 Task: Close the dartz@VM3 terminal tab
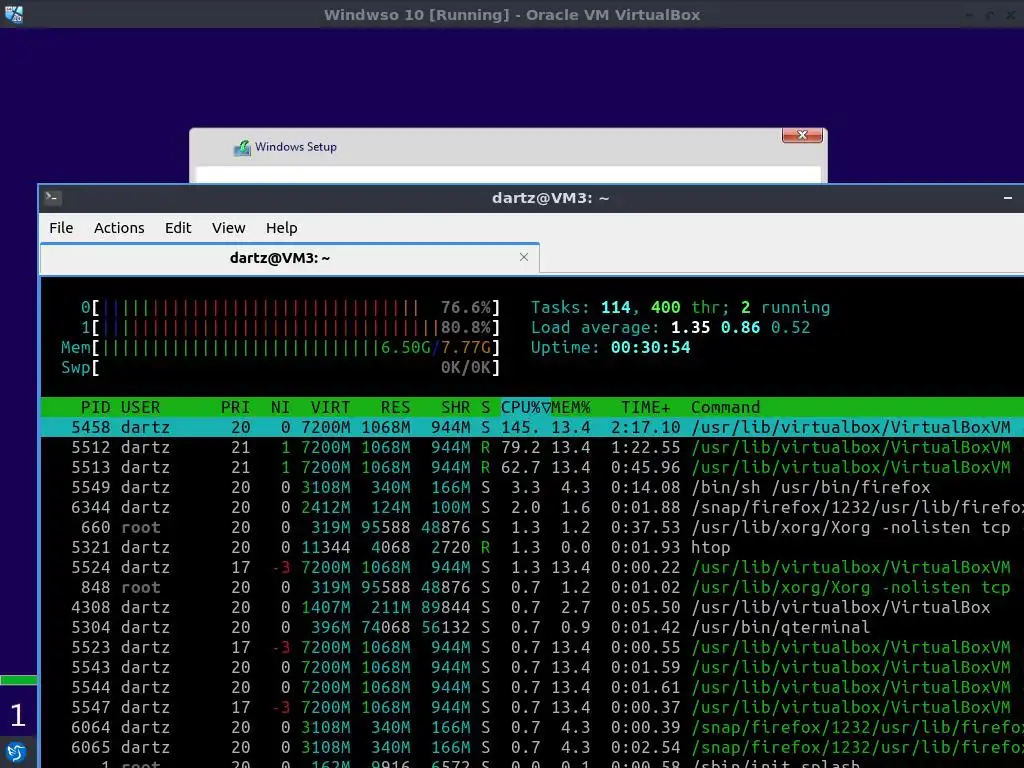[524, 257]
